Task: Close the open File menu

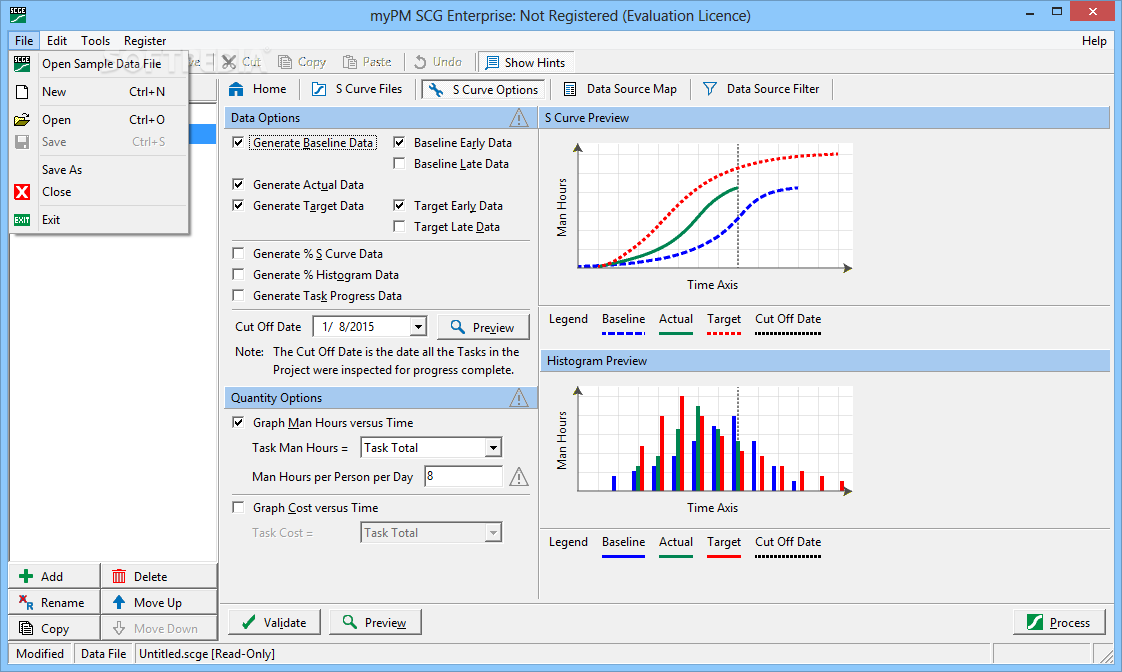Action: click(x=24, y=41)
